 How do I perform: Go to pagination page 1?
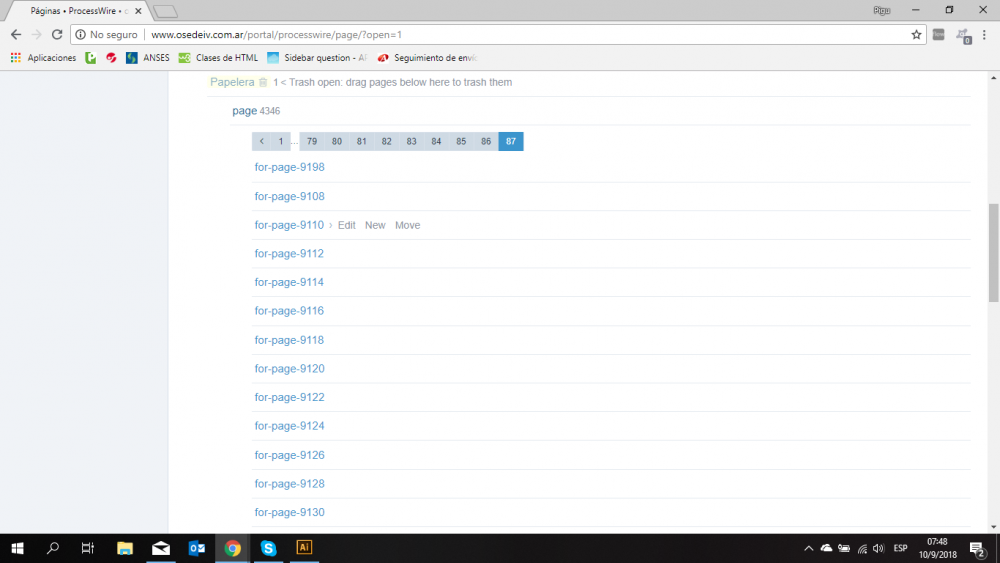click(281, 142)
